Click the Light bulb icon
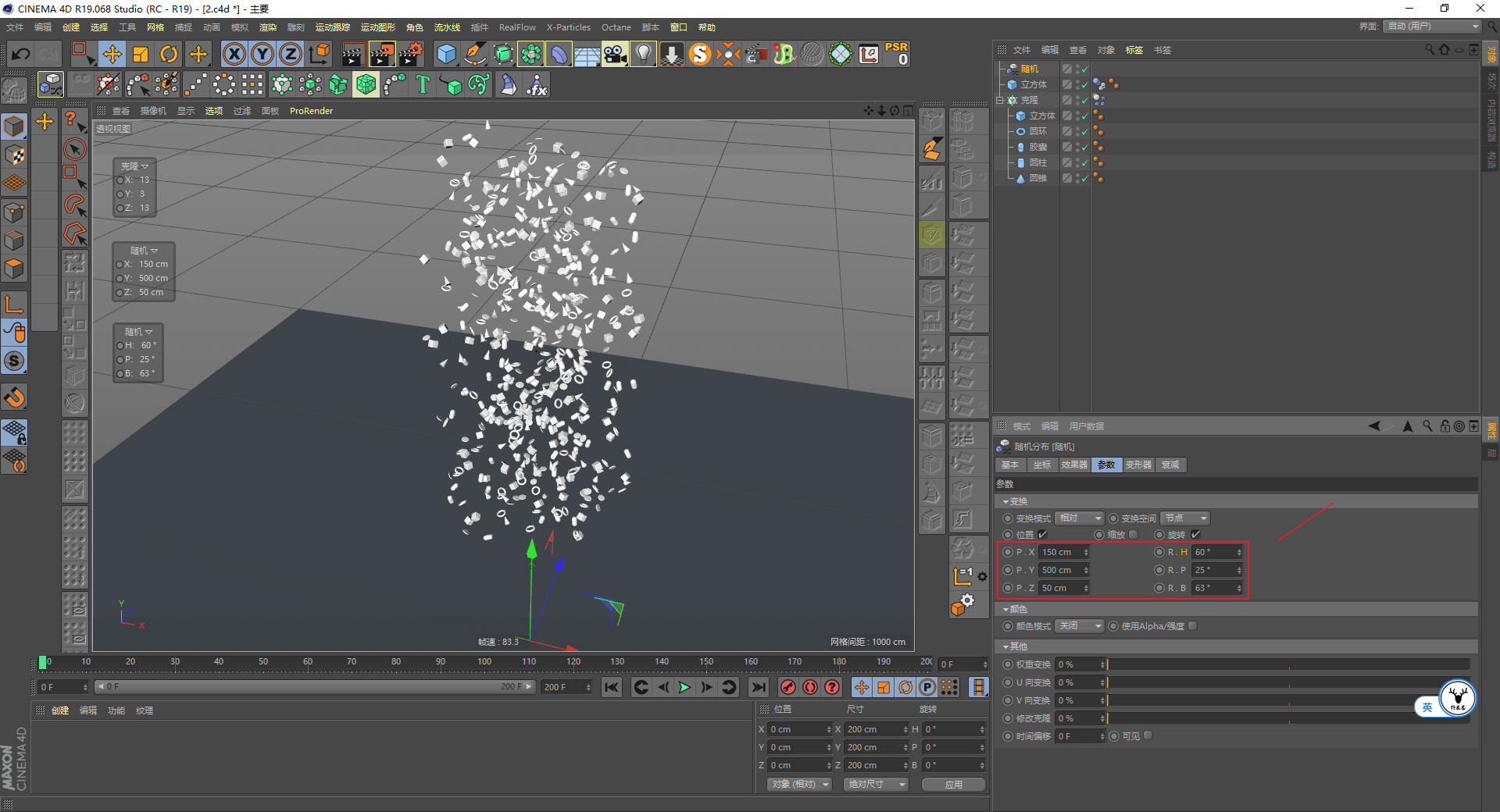1500x812 pixels. tap(643, 55)
